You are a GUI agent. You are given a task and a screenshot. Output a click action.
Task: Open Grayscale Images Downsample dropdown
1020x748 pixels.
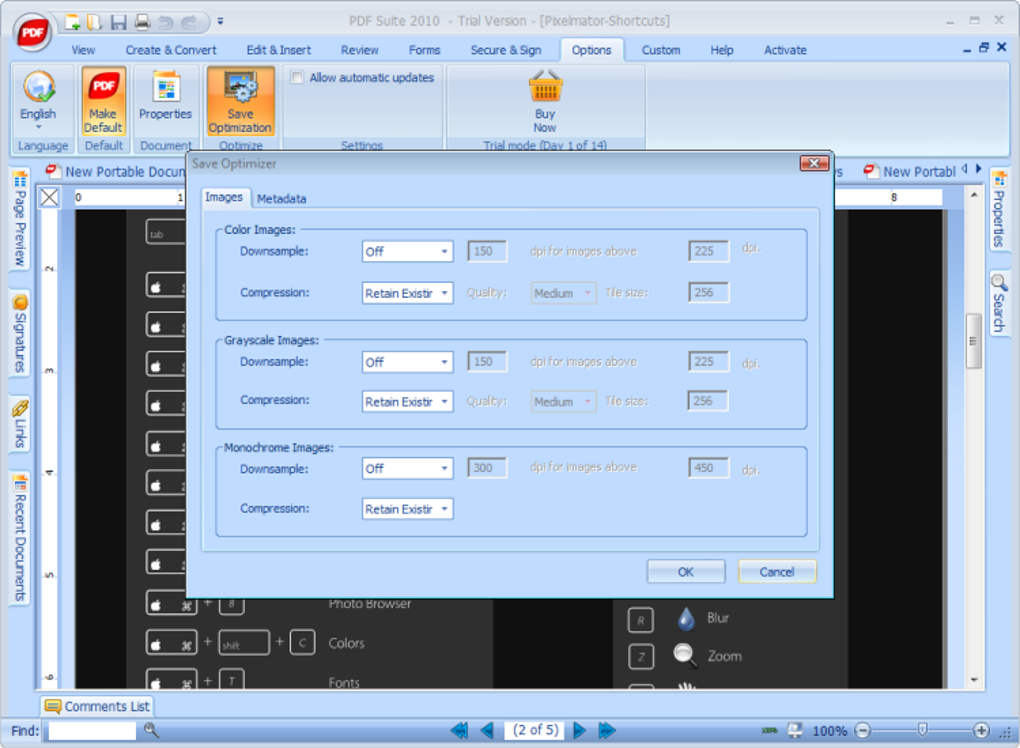coord(407,362)
